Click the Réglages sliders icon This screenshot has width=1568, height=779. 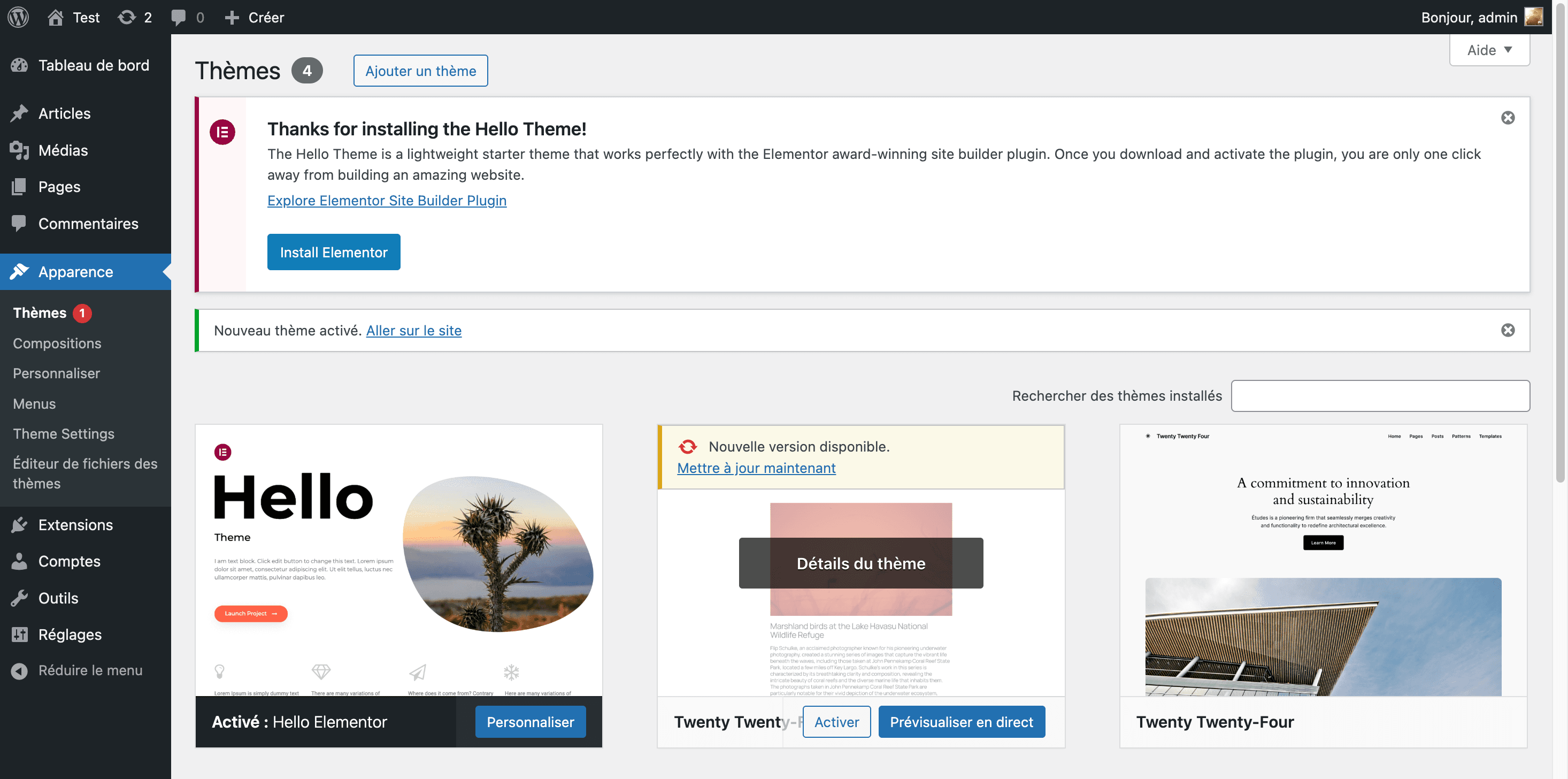(x=19, y=635)
